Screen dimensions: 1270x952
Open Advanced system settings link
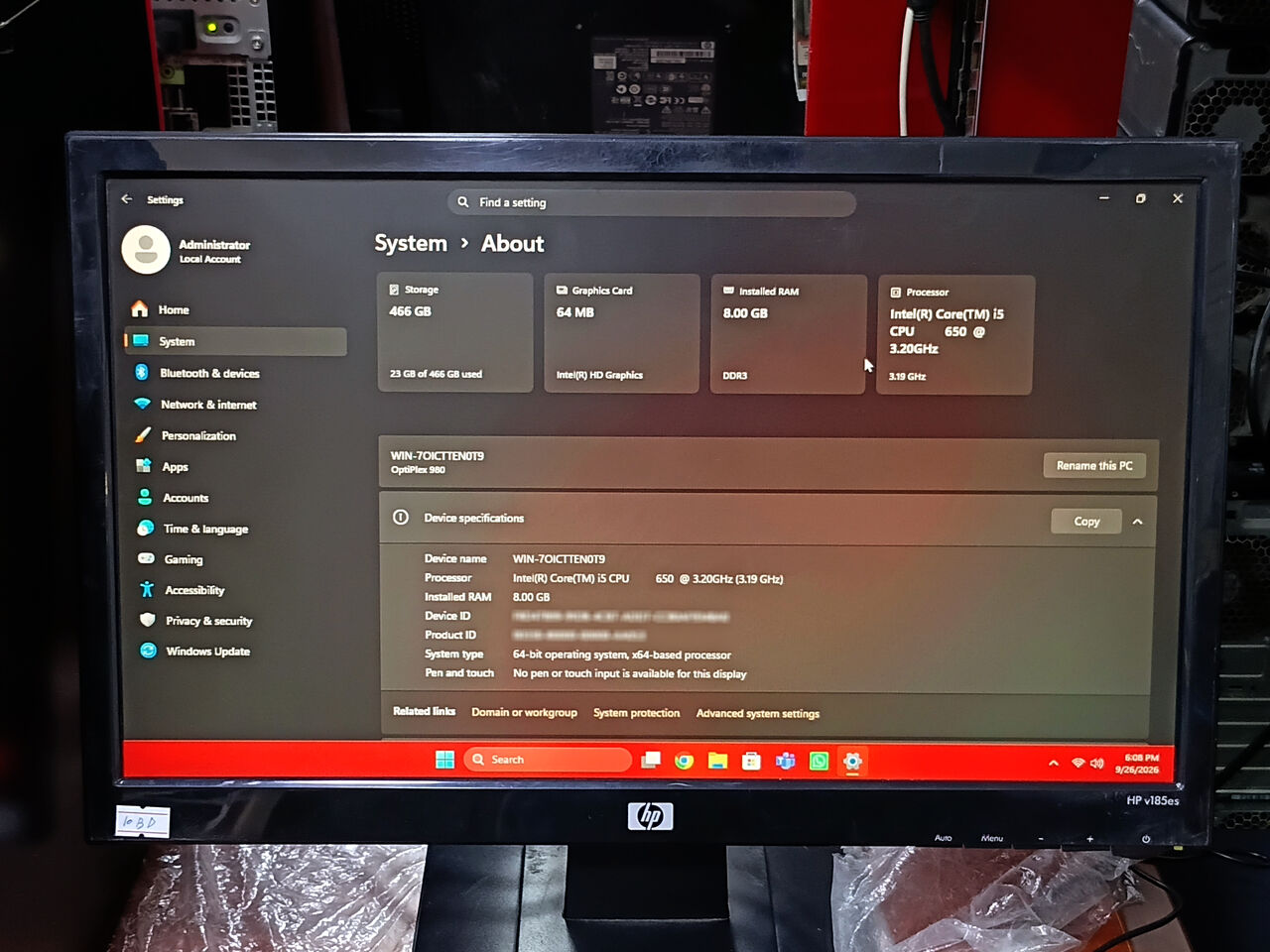point(758,713)
